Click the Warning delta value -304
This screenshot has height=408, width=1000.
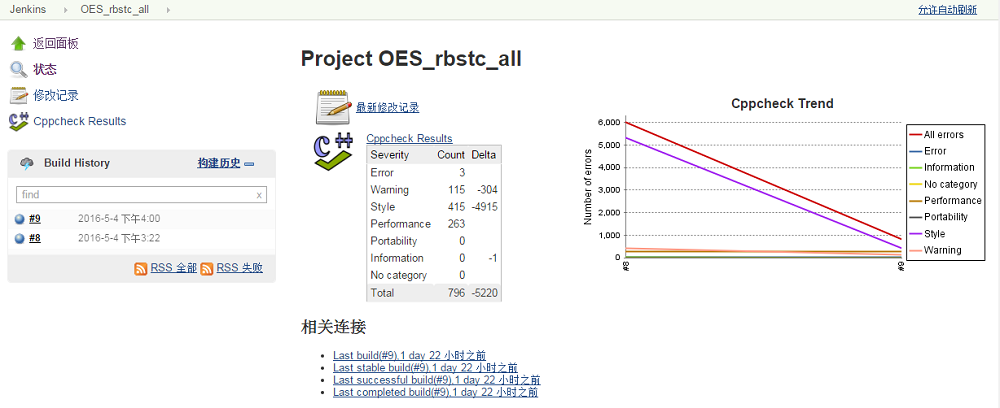pyautogui.click(x=487, y=190)
